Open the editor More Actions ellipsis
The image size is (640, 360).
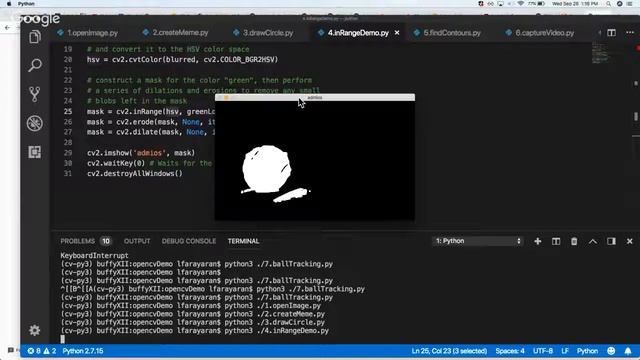coord(630,33)
